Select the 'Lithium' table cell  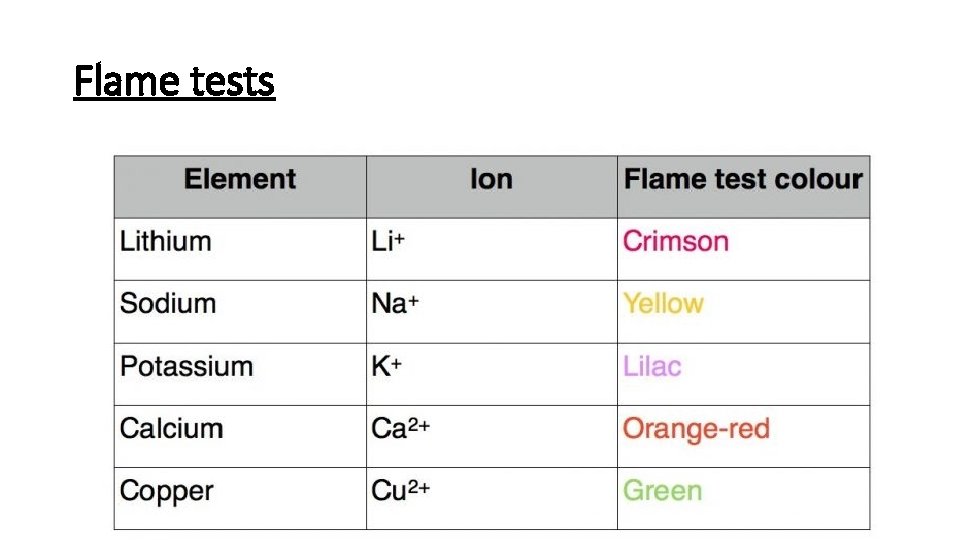click(x=166, y=241)
